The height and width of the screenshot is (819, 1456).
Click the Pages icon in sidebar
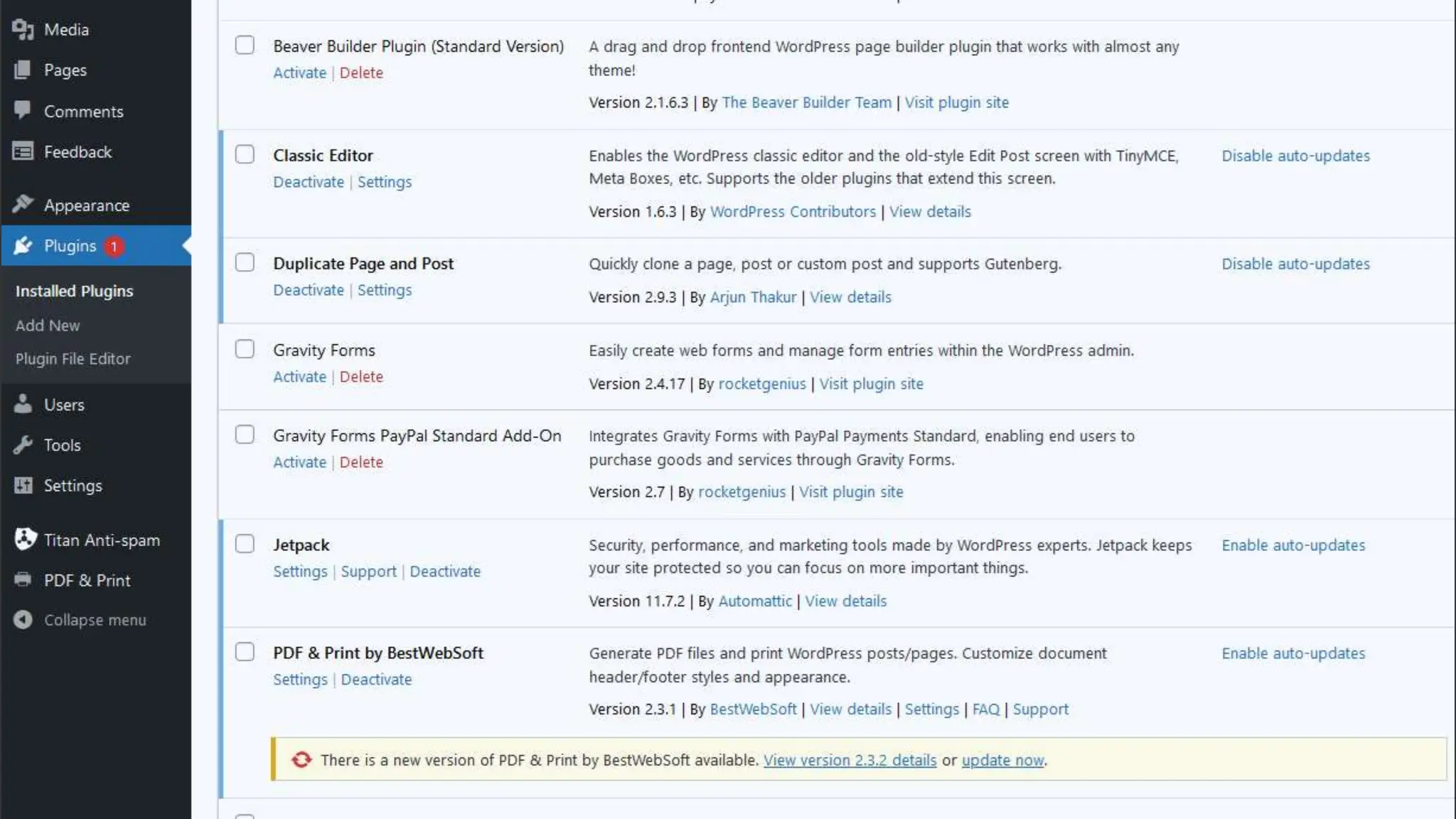pos(23,70)
